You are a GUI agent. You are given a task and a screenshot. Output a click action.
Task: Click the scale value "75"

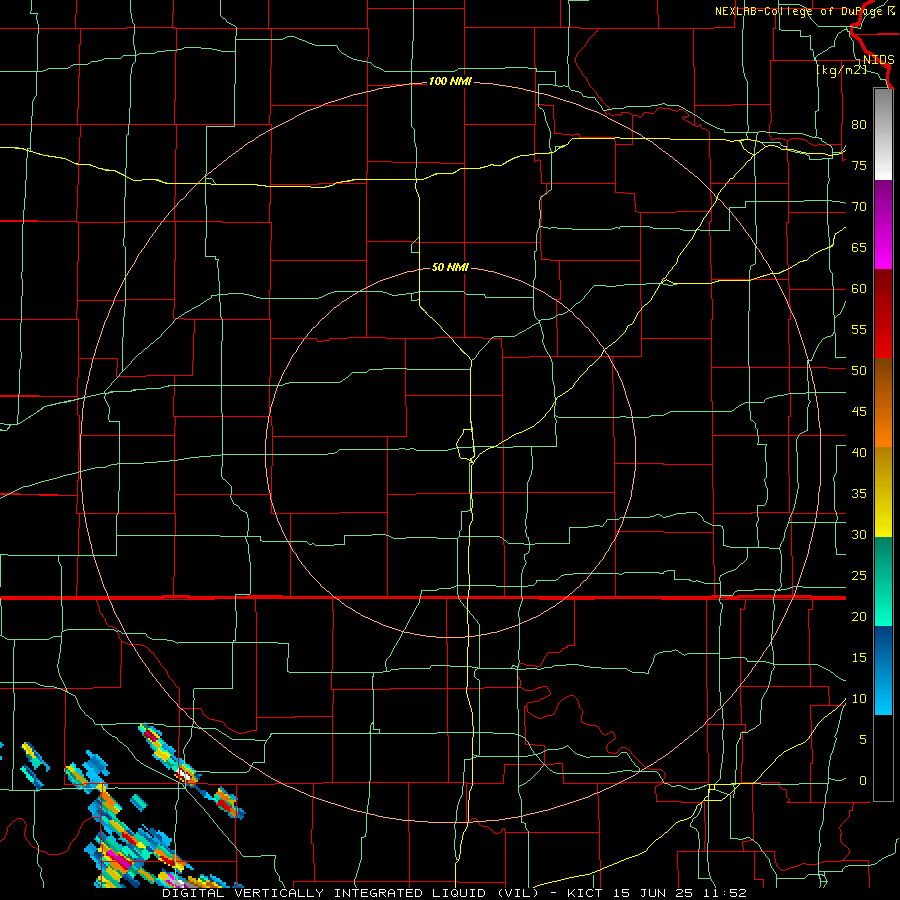859,165
